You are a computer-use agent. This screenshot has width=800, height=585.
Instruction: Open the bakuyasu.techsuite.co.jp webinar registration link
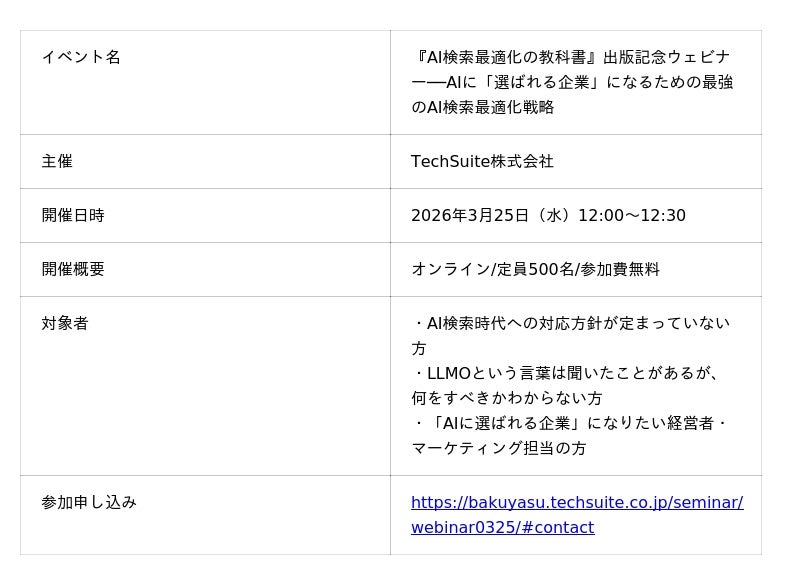point(576,503)
